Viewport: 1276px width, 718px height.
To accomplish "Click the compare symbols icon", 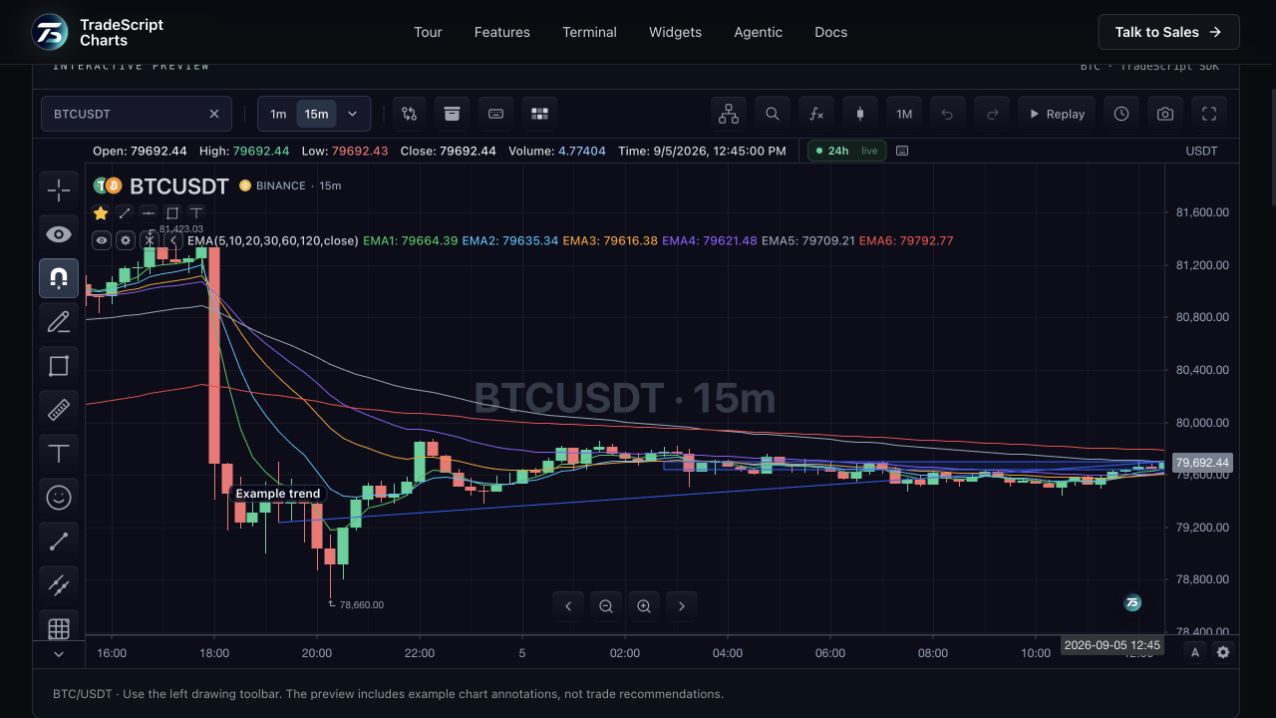I will click(409, 114).
